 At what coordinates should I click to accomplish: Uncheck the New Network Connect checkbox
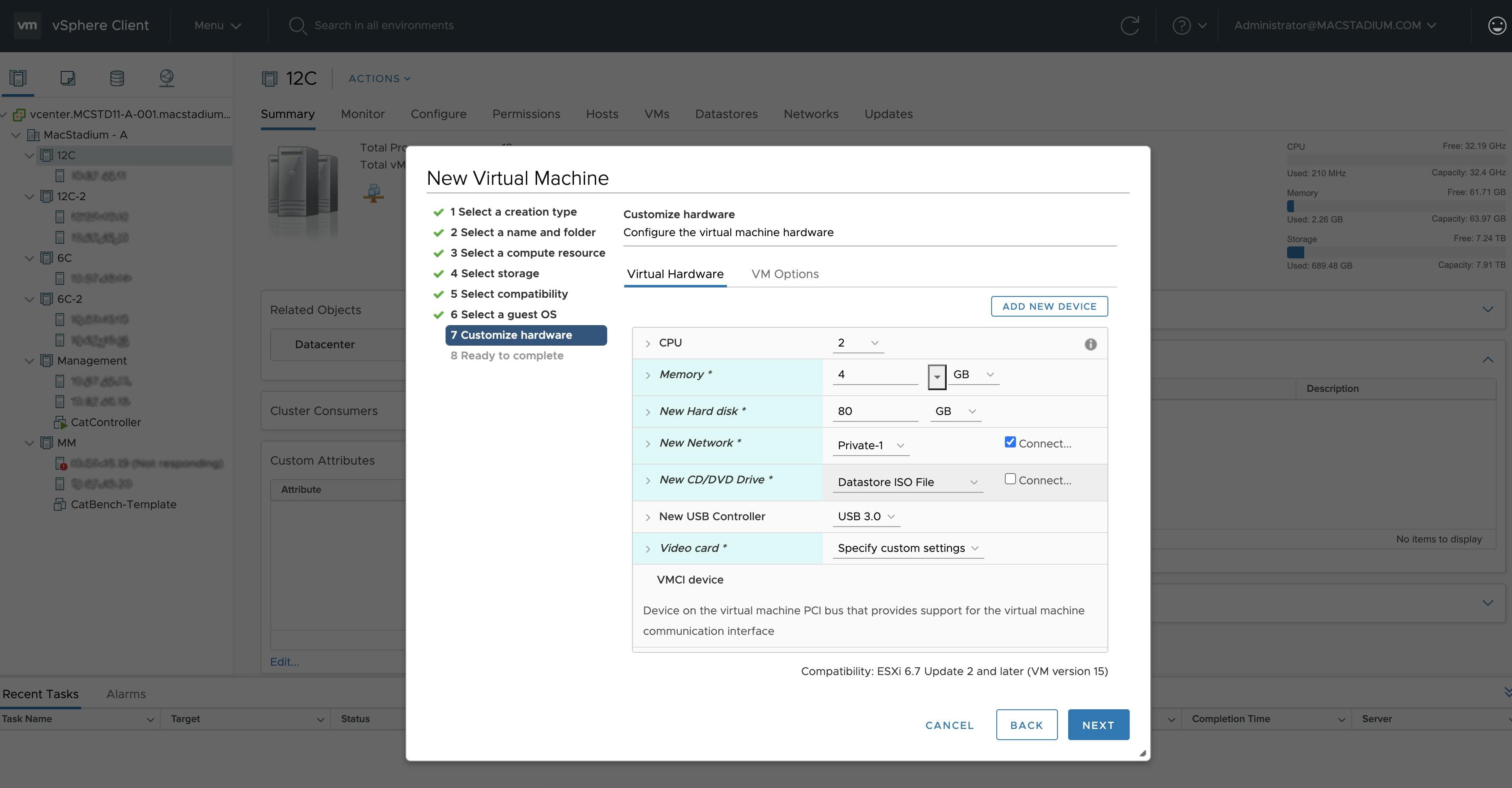[x=1010, y=442]
